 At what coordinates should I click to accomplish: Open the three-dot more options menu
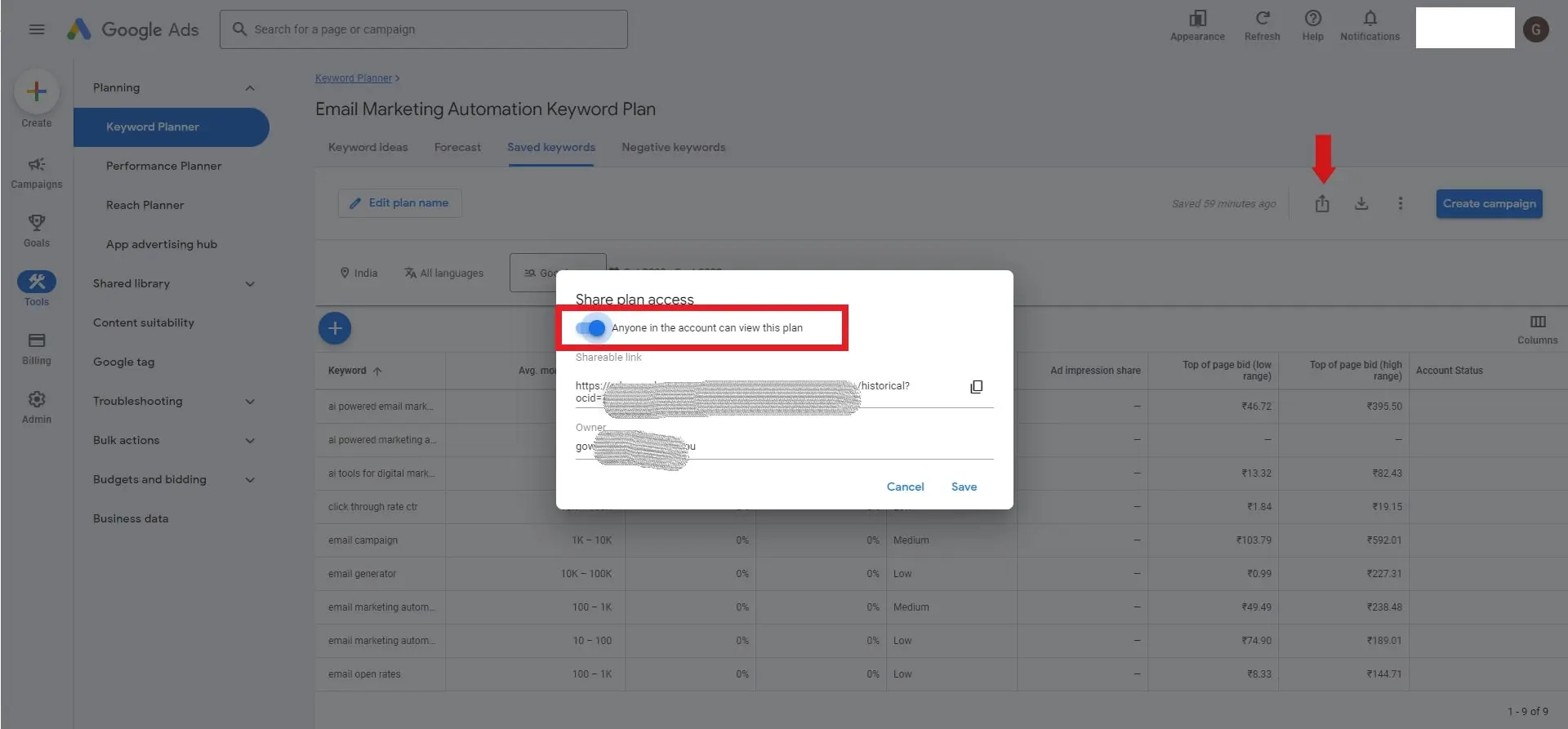[x=1400, y=204]
